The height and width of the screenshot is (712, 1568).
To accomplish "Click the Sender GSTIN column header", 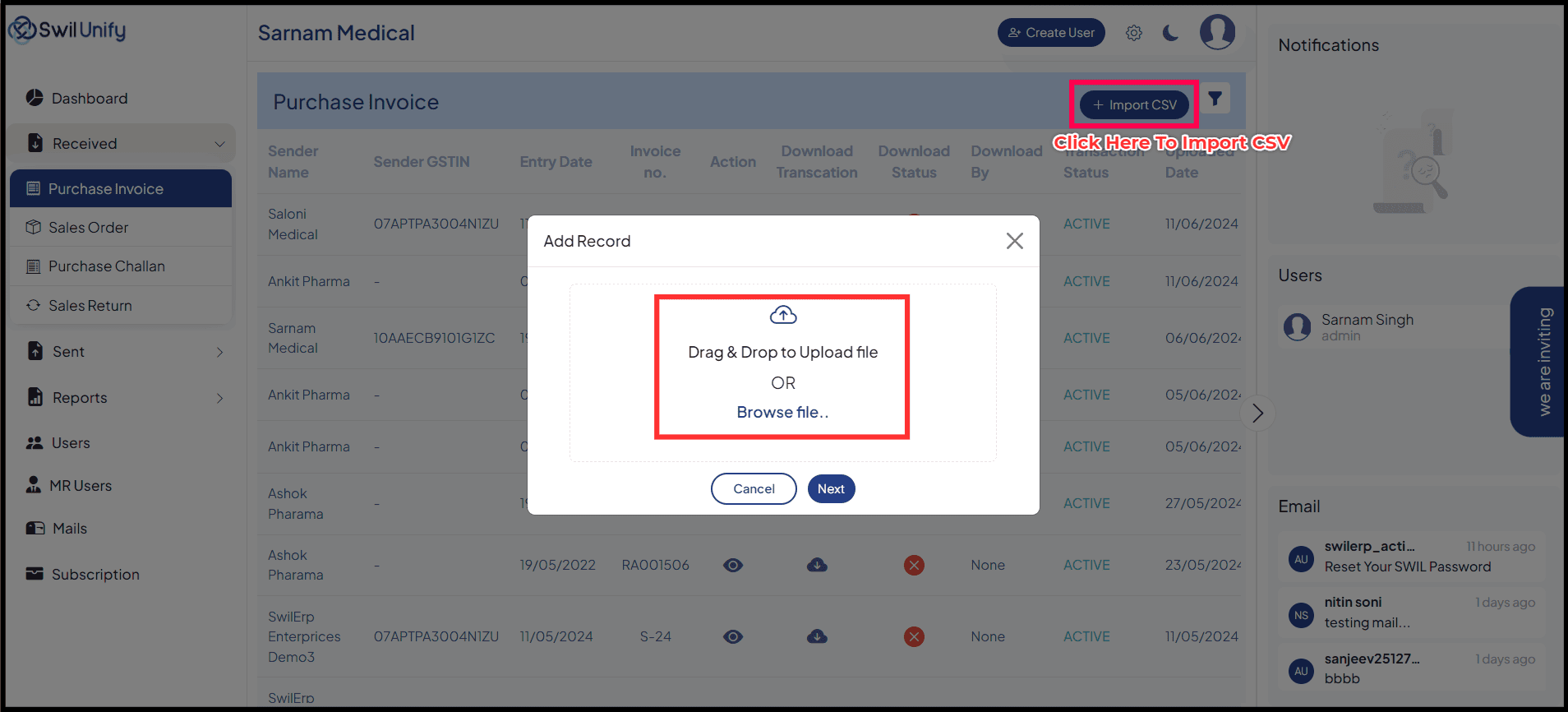I will tap(422, 162).
